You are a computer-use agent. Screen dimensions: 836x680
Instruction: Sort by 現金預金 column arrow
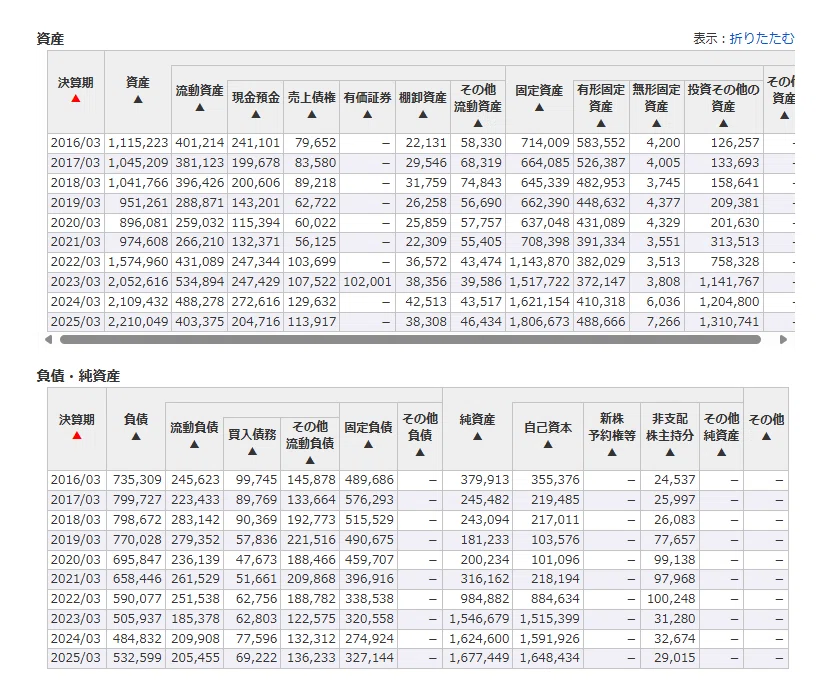click(x=256, y=114)
